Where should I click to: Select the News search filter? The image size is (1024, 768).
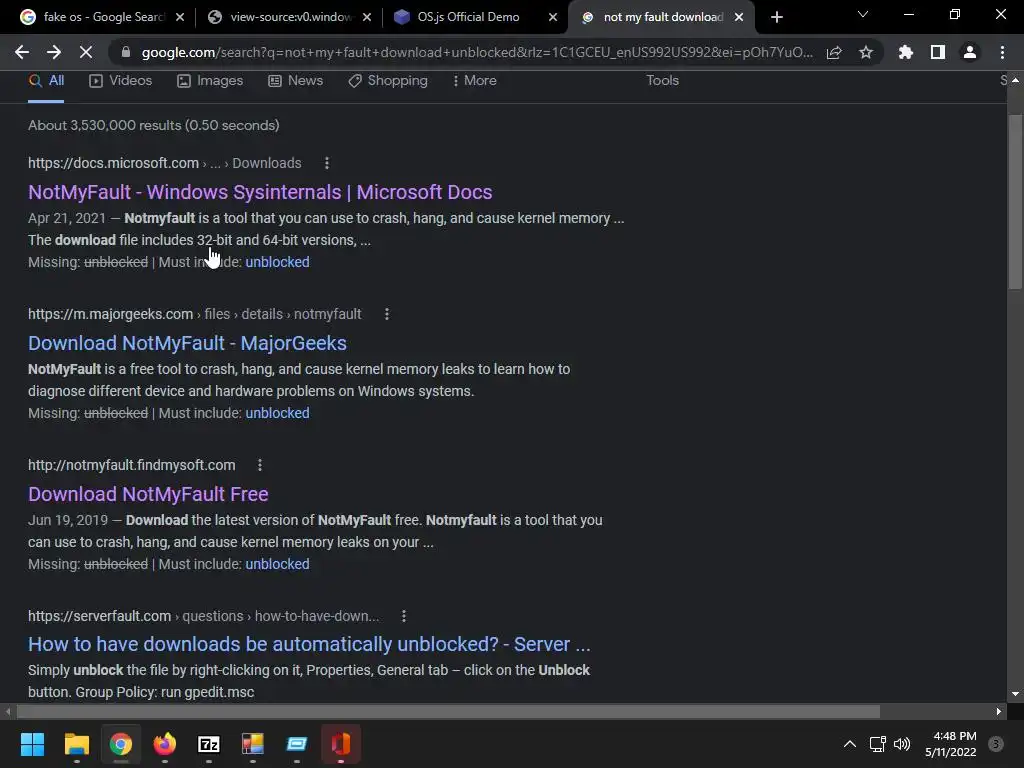(x=296, y=80)
